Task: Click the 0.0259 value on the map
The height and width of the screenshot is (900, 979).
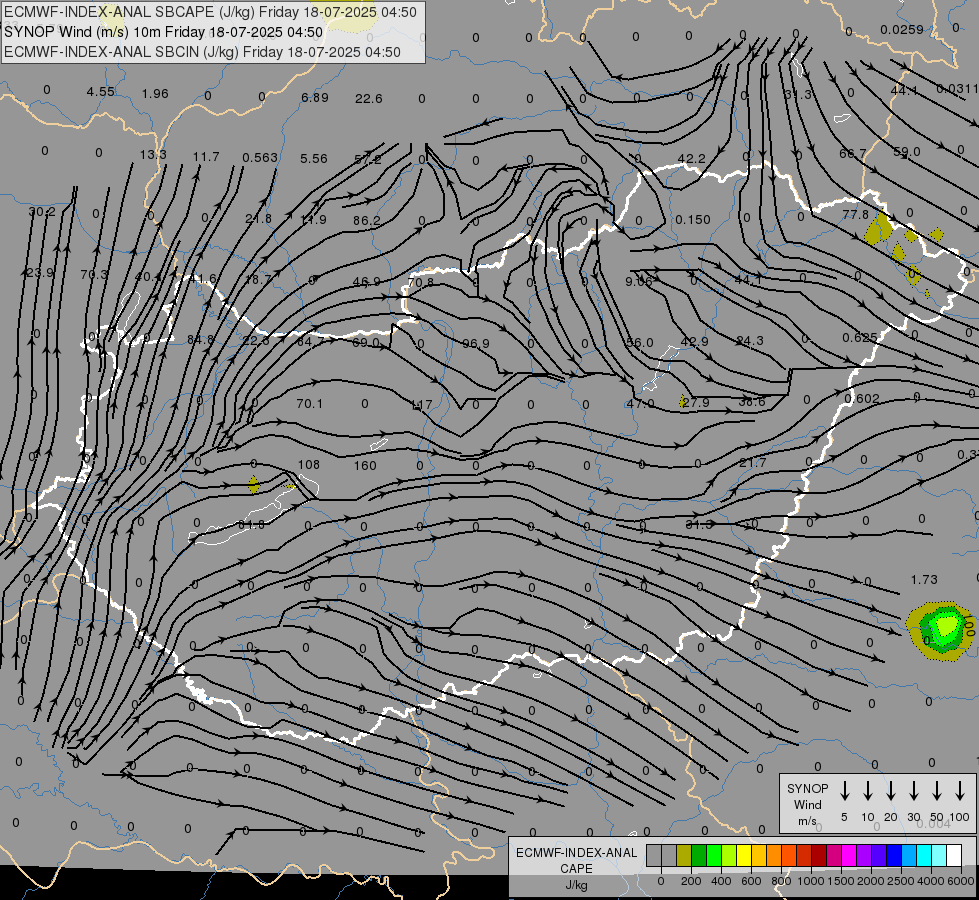Action: point(902,29)
